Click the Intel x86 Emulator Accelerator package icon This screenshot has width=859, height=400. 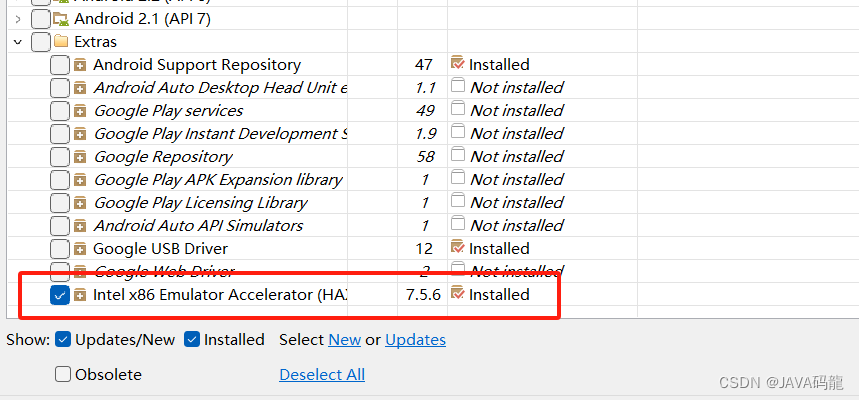[80, 295]
